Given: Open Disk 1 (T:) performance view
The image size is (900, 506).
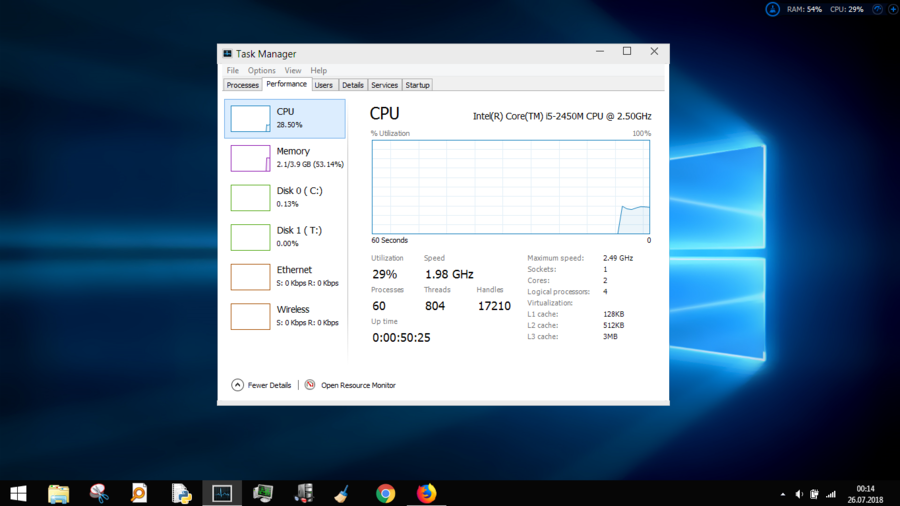Looking at the screenshot, I should (285, 237).
